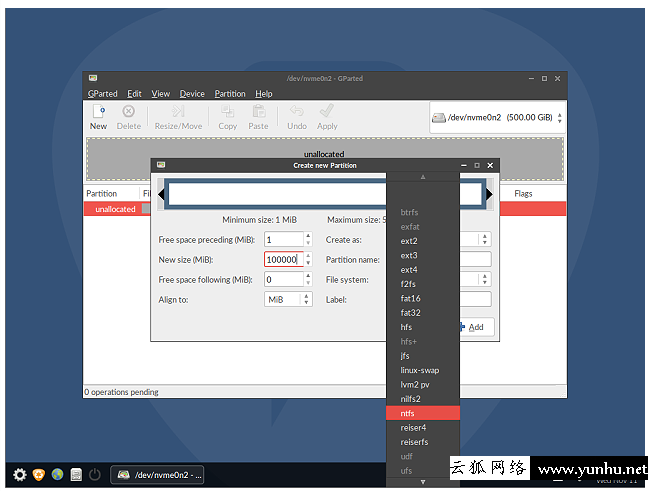Open the globe web browser taskbar icon
The width and height of the screenshot is (651, 491).
[57, 474]
